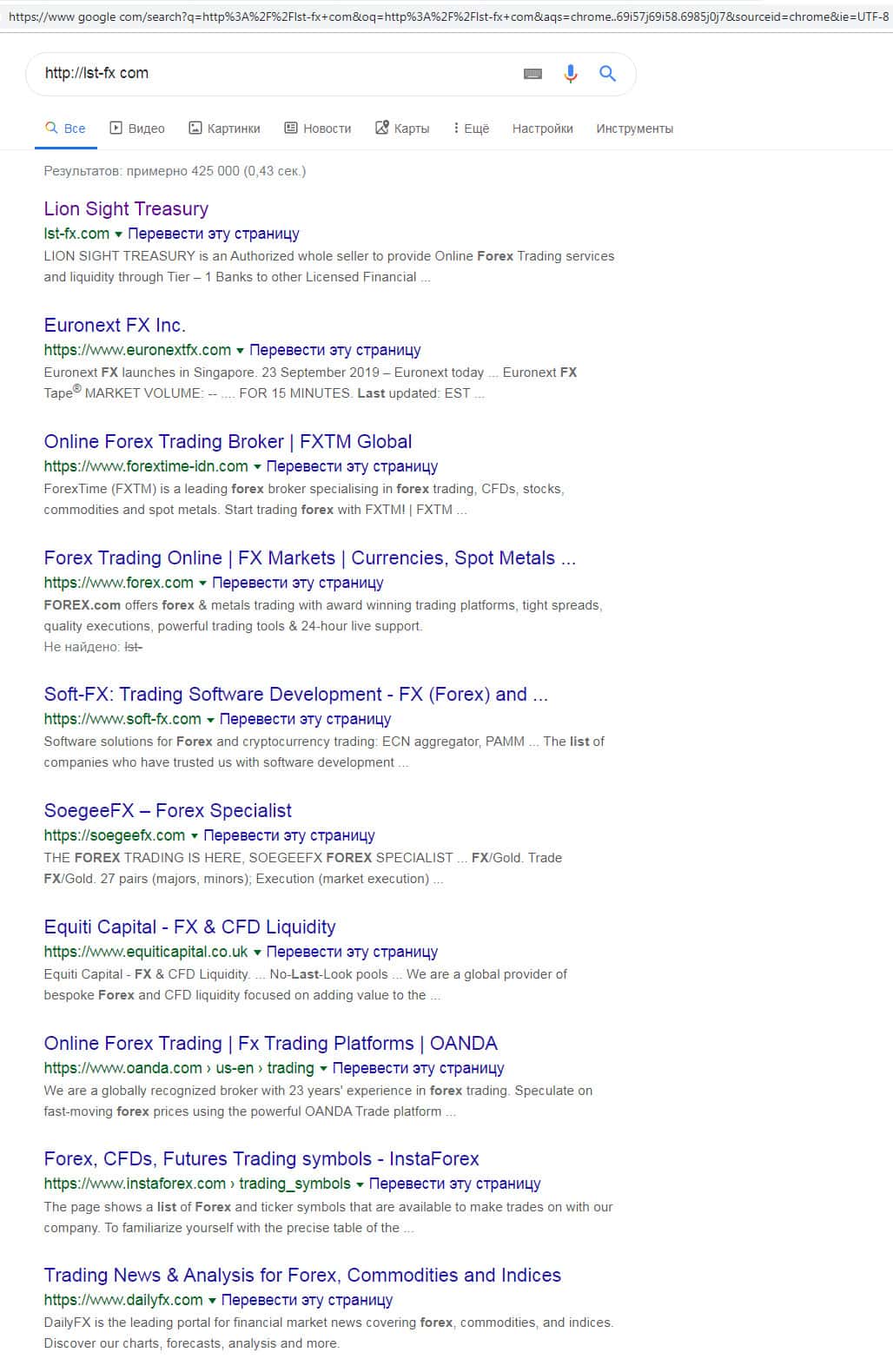Viewport: 893px width, 1372px height.
Task: Open Forex Trading Online FX Markets result
Action: pyautogui.click(x=309, y=557)
